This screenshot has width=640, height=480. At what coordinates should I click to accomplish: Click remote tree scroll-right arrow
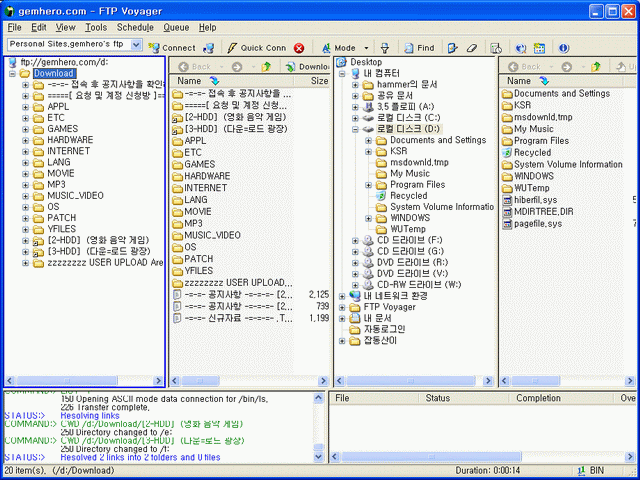click(x=158, y=381)
